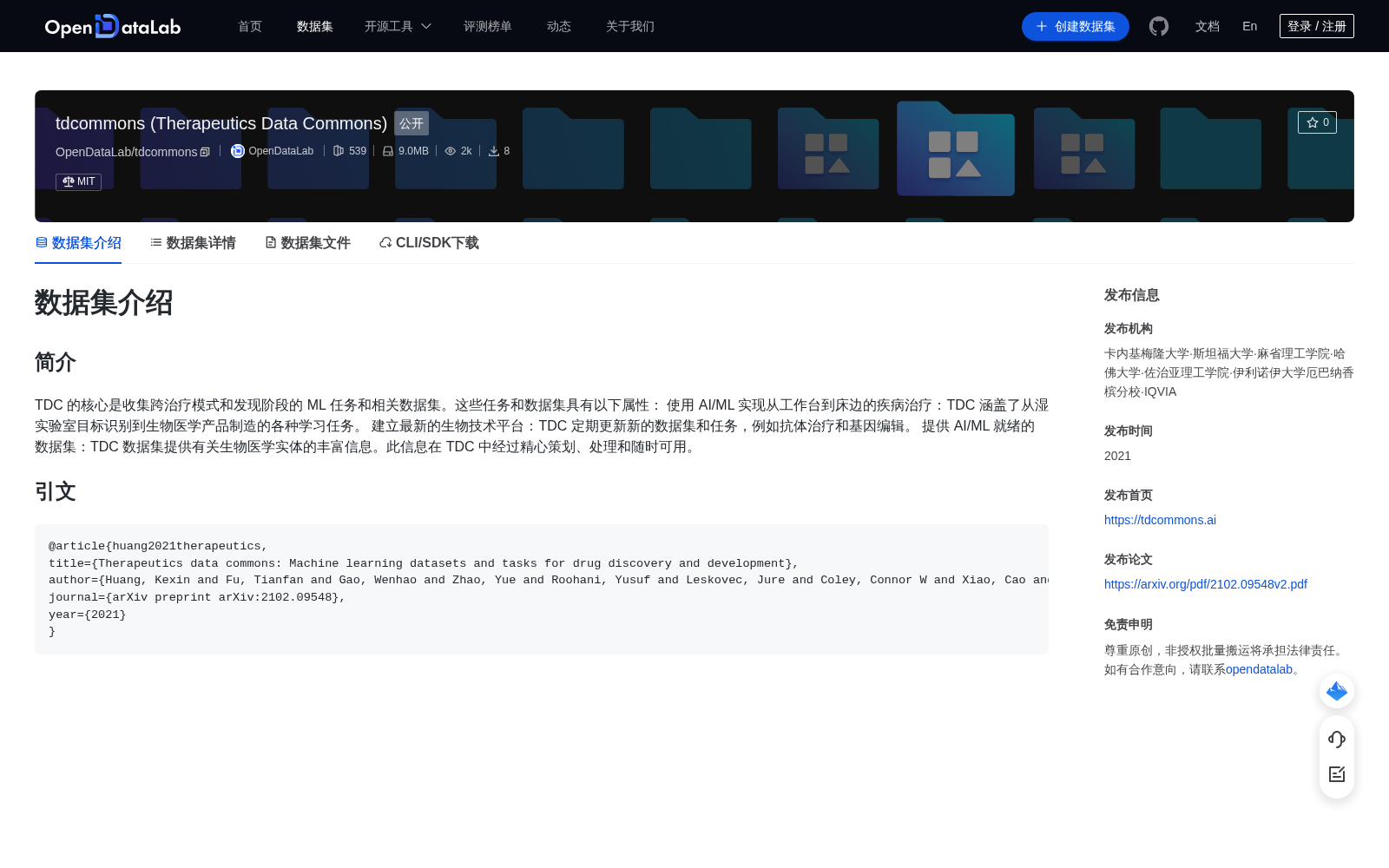Click the 公开 visibility badge
This screenshot has height=868, width=1389.
click(x=411, y=123)
